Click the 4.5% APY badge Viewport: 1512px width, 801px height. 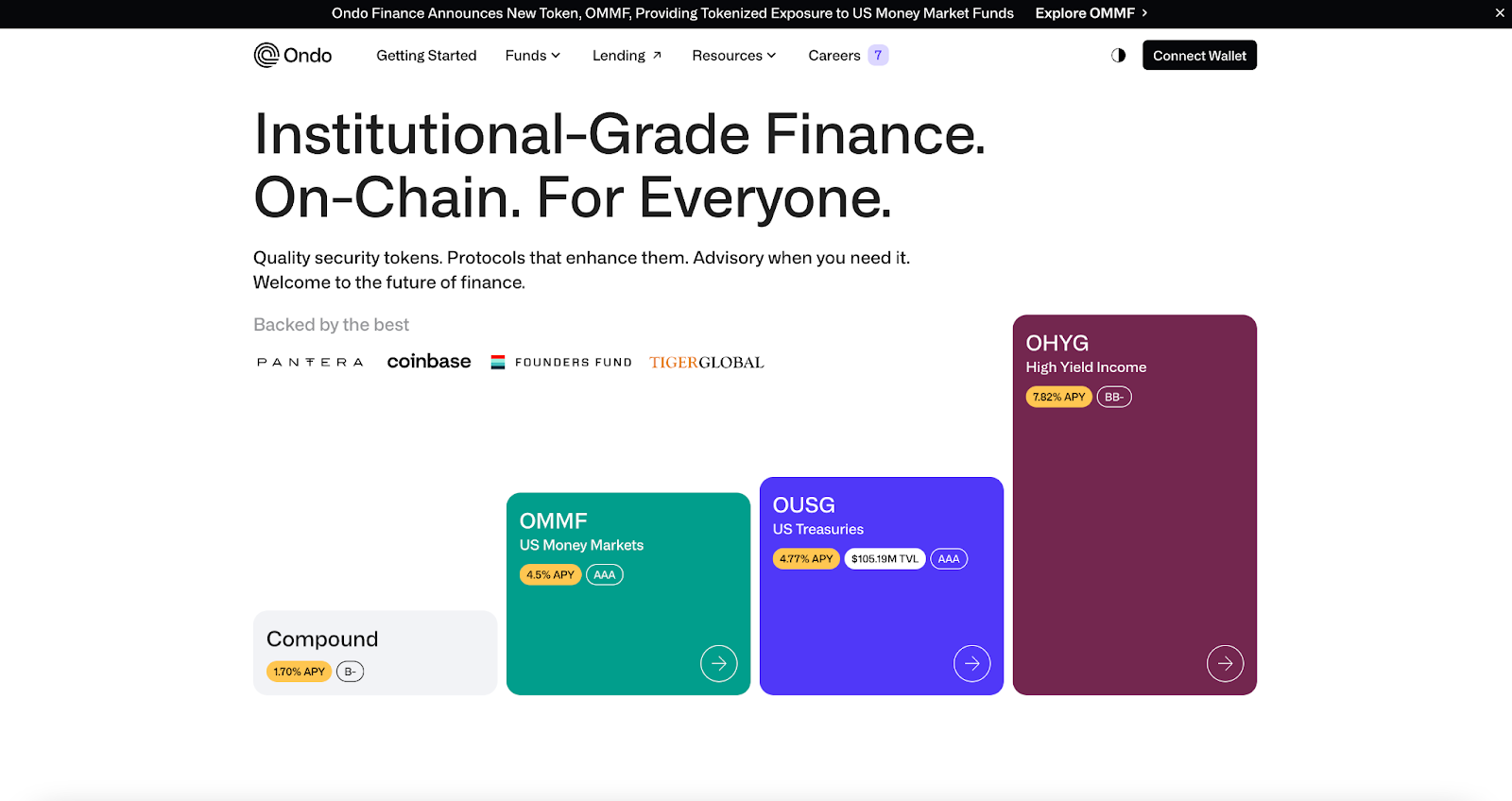click(x=550, y=574)
